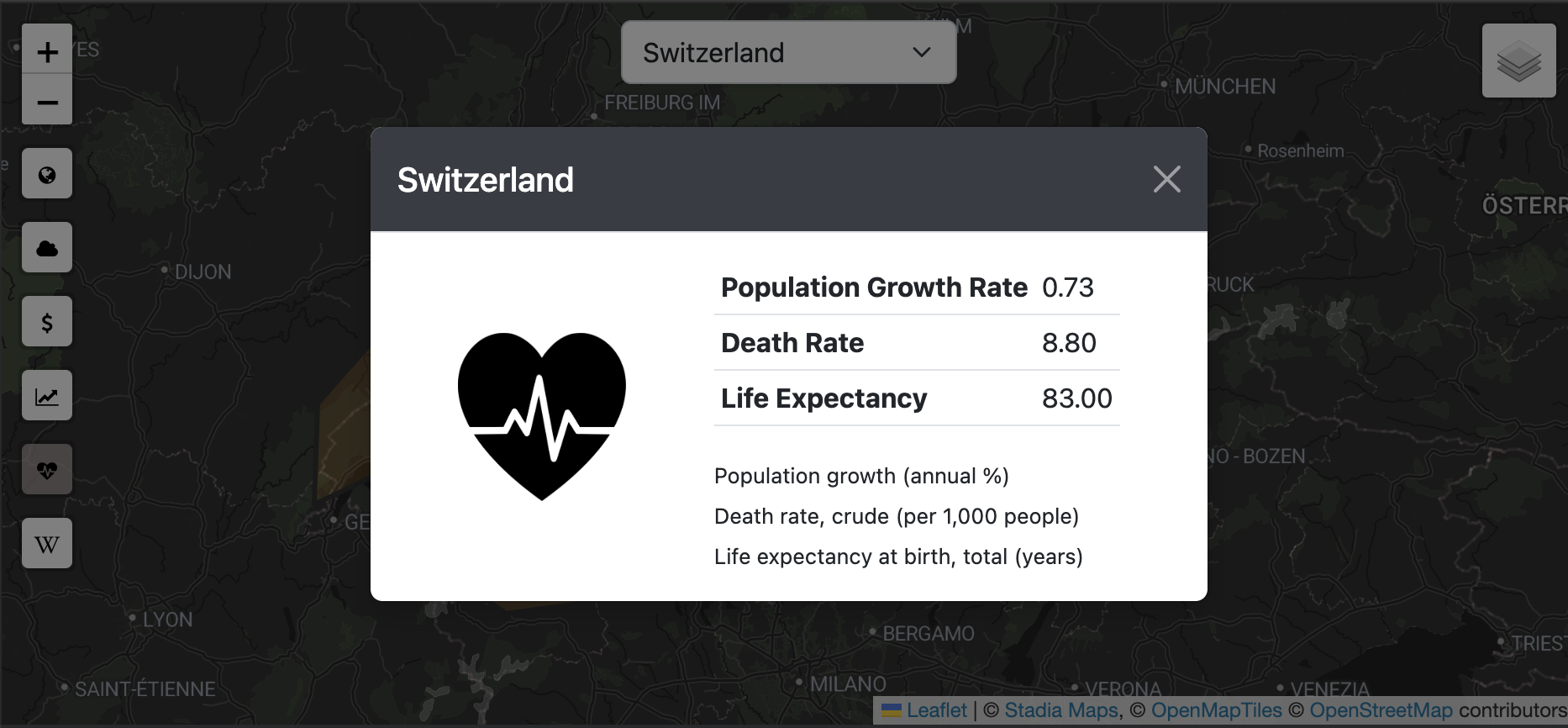Open the Stadia Maps link
This screenshot has height=728, width=1568.
tap(1061, 711)
